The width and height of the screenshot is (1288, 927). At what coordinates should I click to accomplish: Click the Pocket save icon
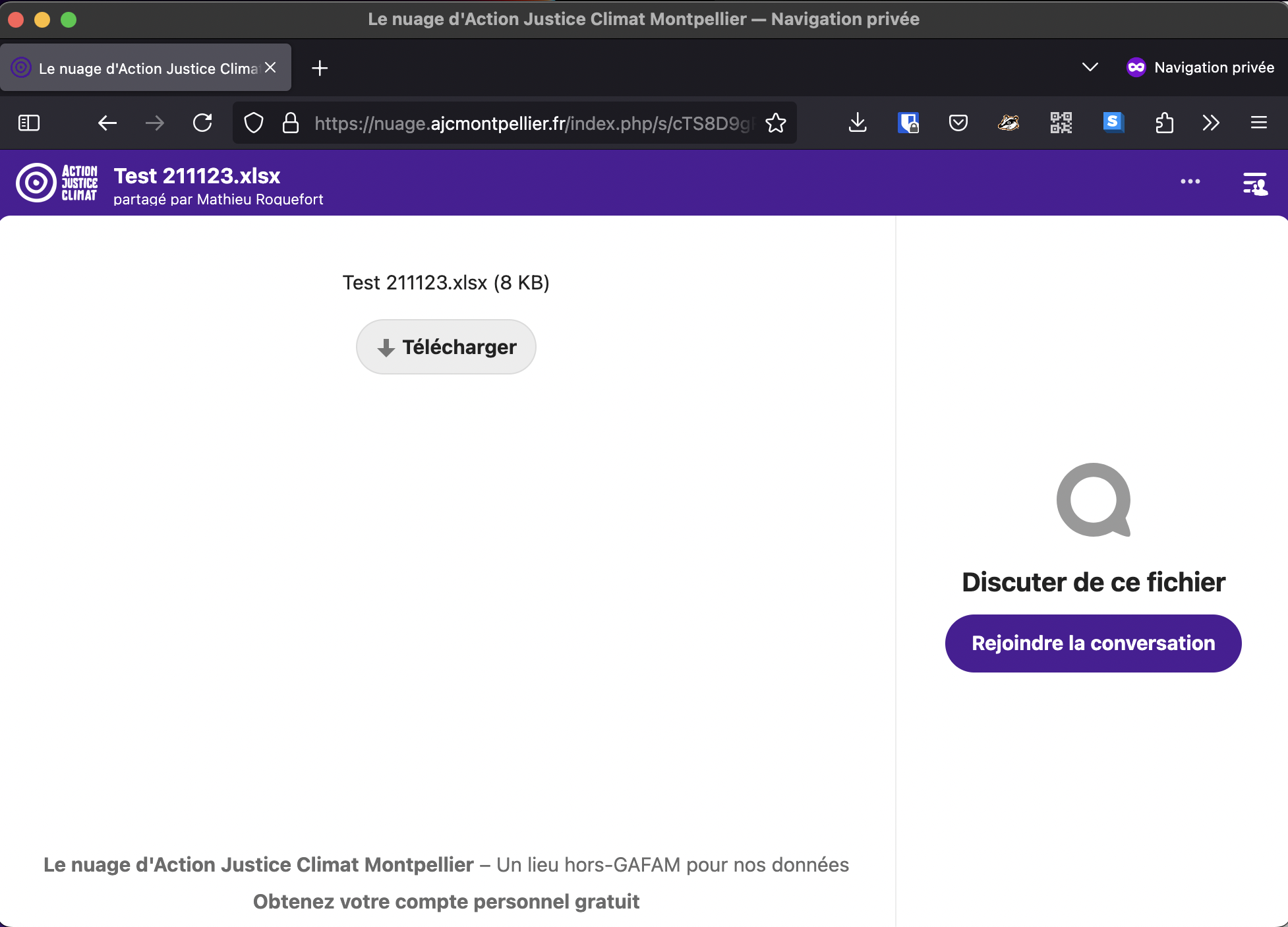958,123
